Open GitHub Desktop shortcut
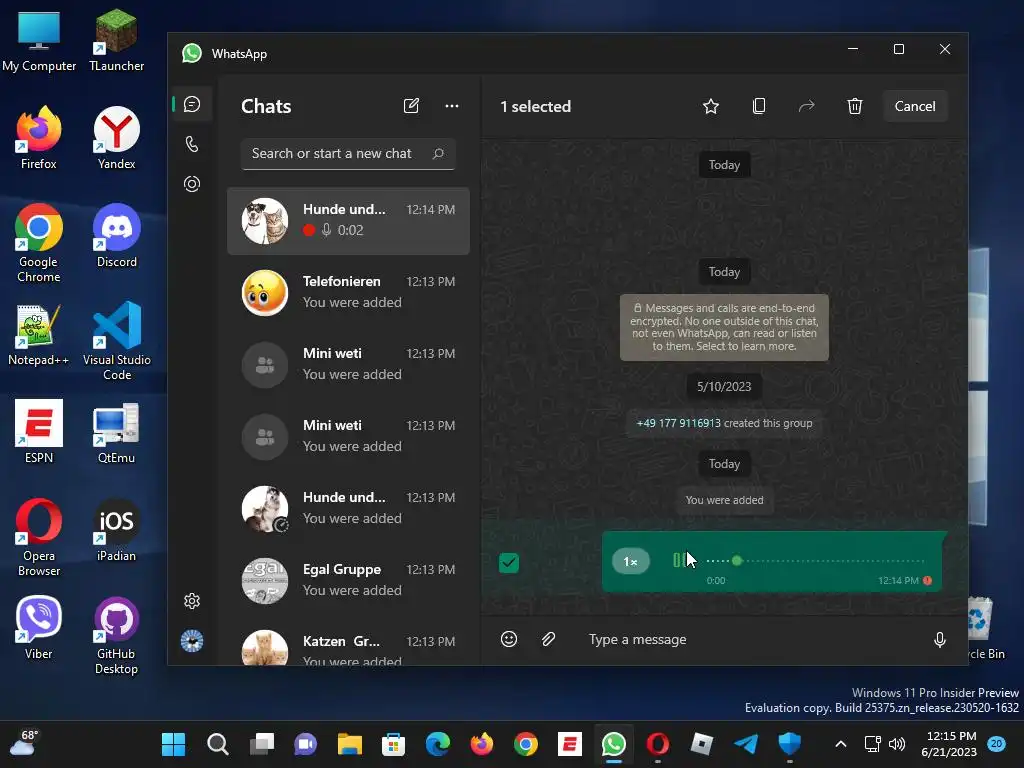The image size is (1024, 768). [x=117, y=635]
